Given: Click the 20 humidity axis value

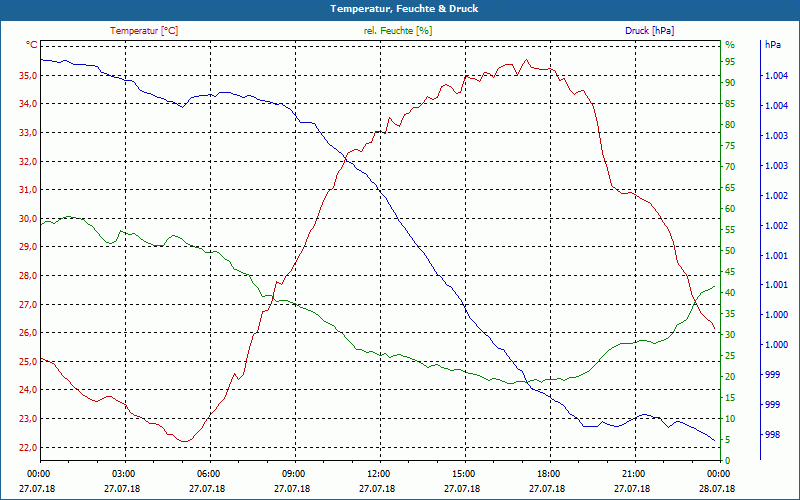Looking at the screenshot, I should tap(730, 377).
